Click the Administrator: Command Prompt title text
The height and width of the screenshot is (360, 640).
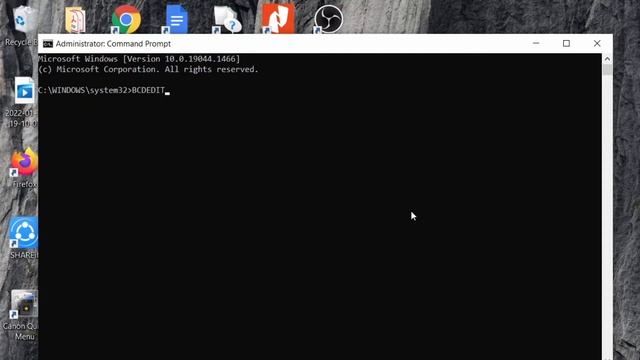pyautogui.click(x=113, y=44)
